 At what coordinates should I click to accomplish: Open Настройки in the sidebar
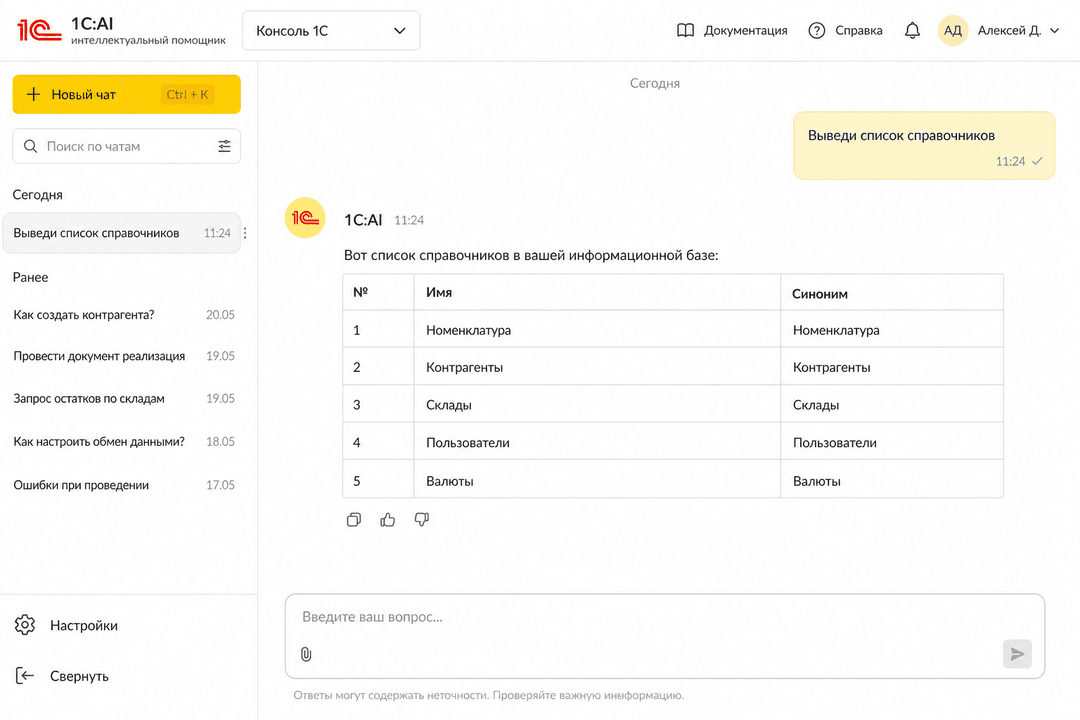[x=66, y=626]
